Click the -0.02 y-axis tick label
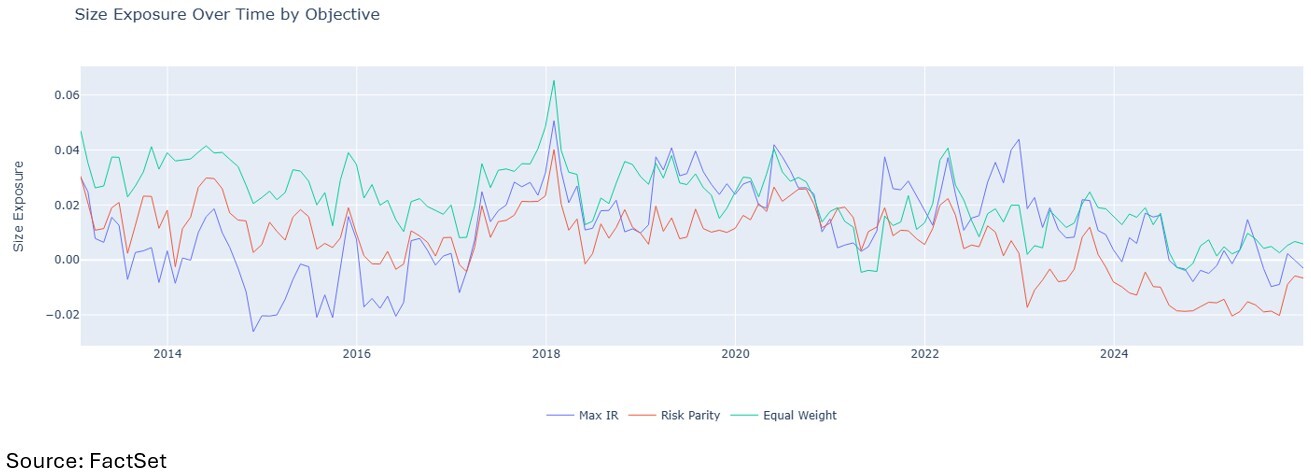 point(50,315)
